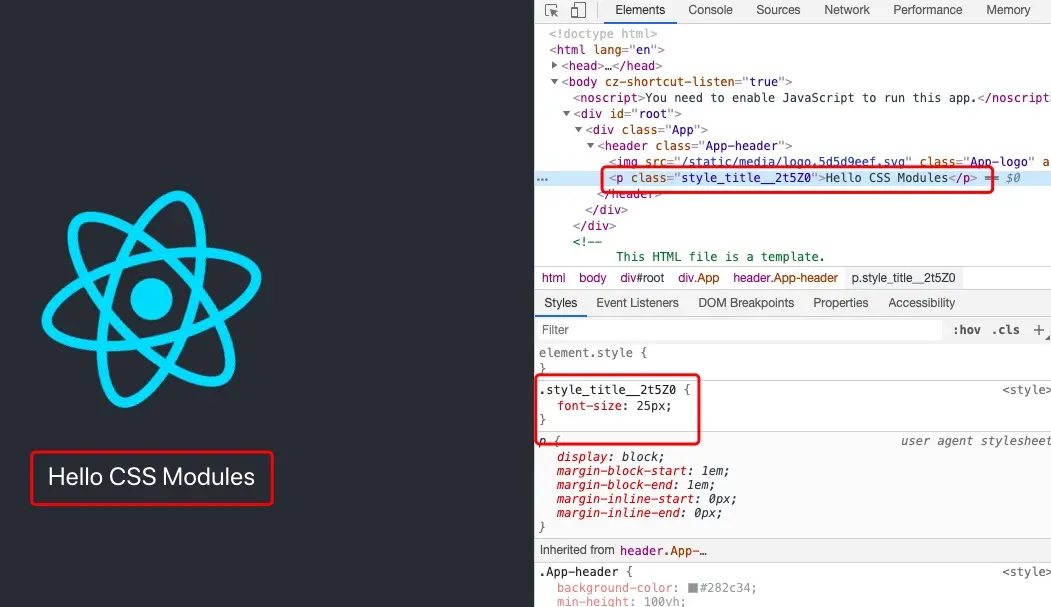Viewport: 1051px width, 607px height.
Task: Add a new style rule with plus icon
Action: [x=1038, y=330]
